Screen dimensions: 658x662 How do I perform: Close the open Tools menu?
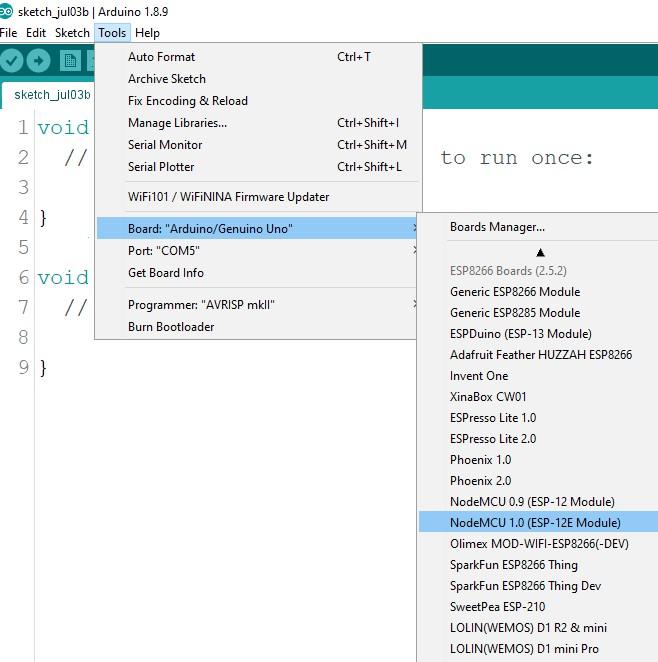[112, 33]
